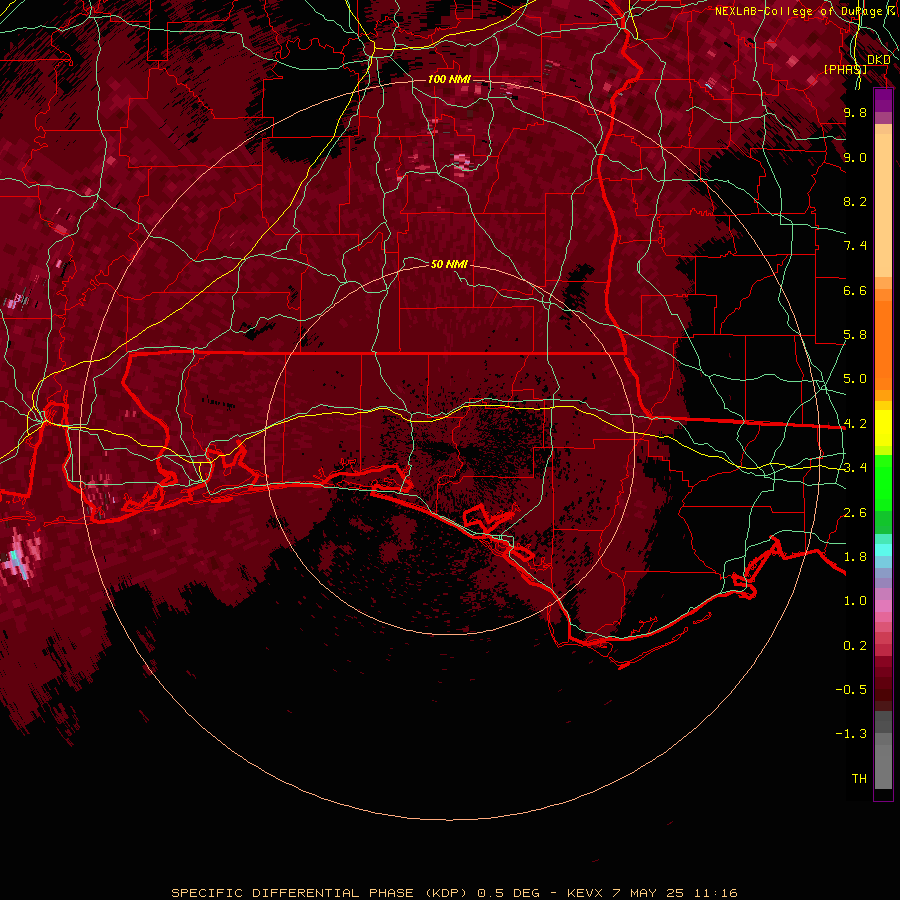
Task: Click the -1.3 value on the legend
Action: click(x=851, y=734)
